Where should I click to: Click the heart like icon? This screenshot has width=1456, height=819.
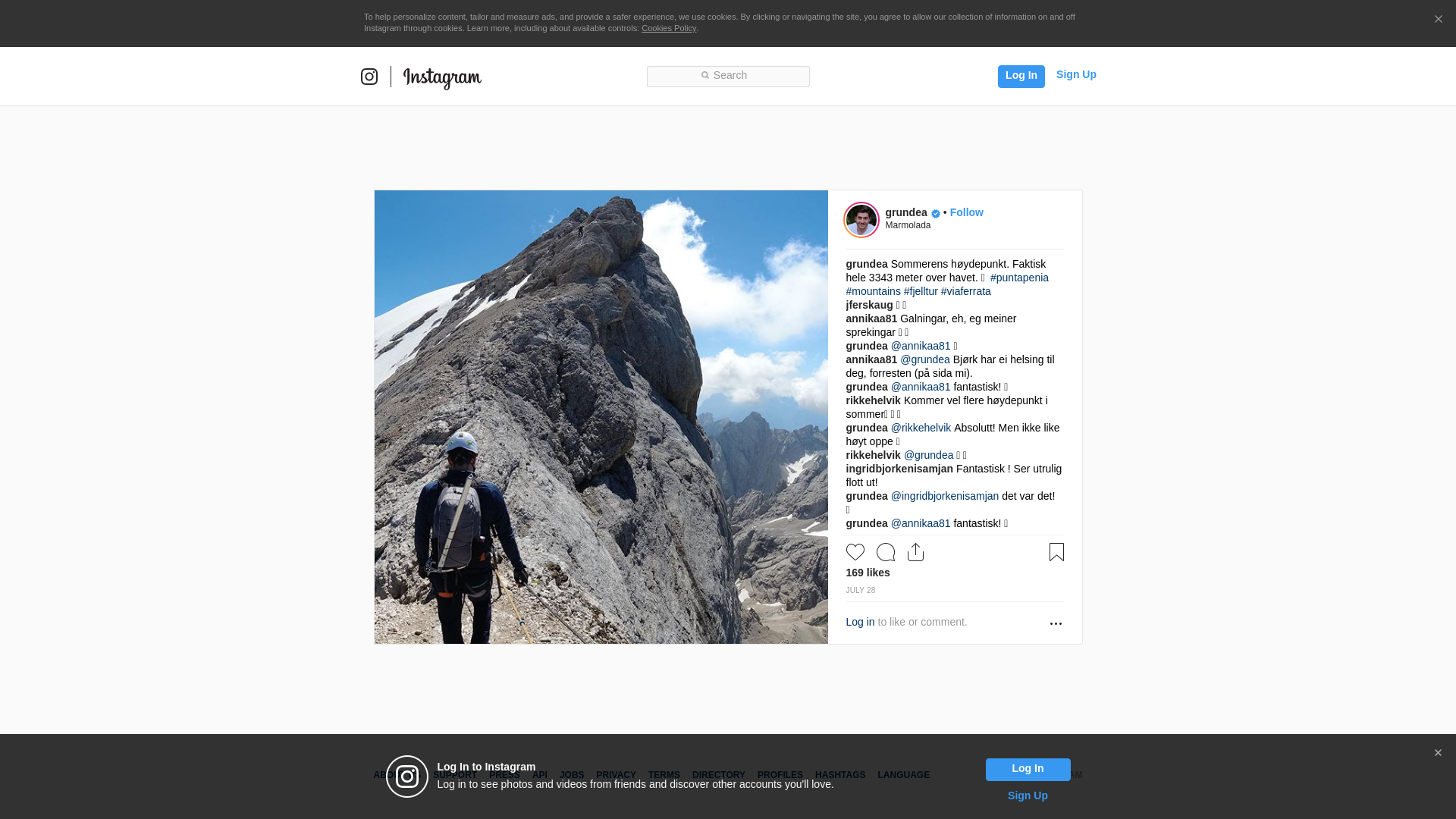pyautogui.click(x=855, y=552)
